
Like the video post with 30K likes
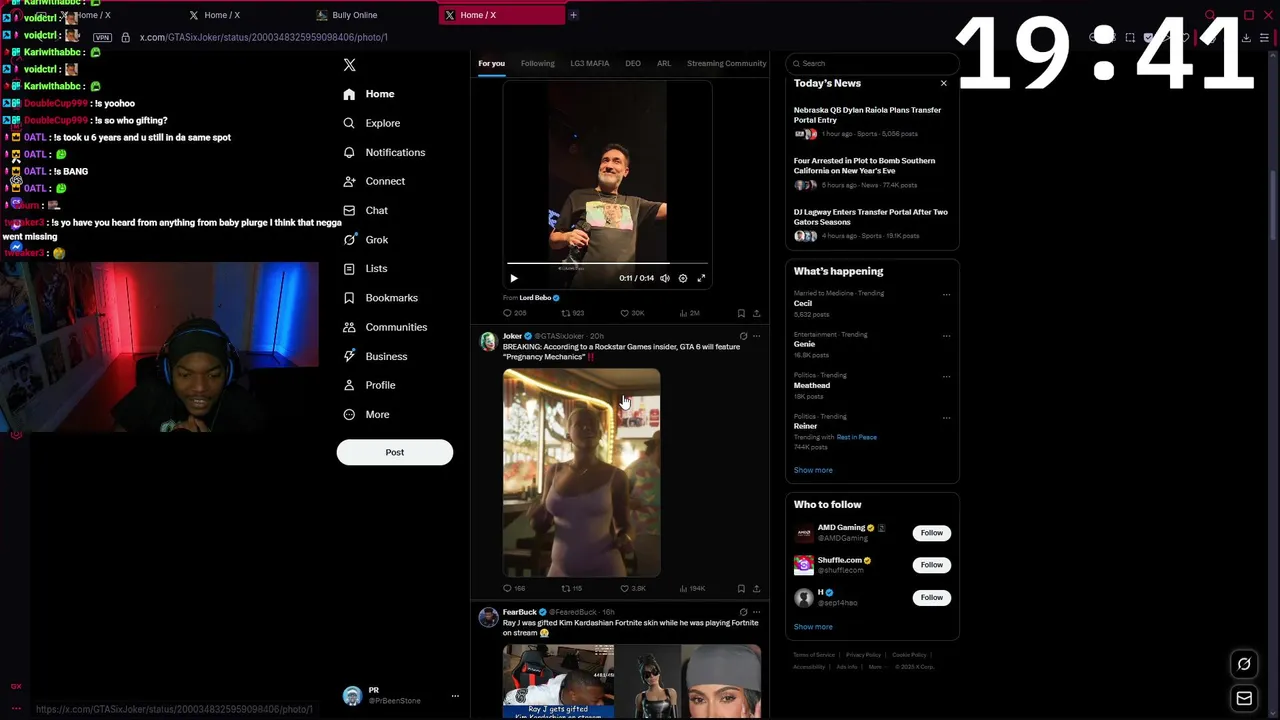click(632, 313)
